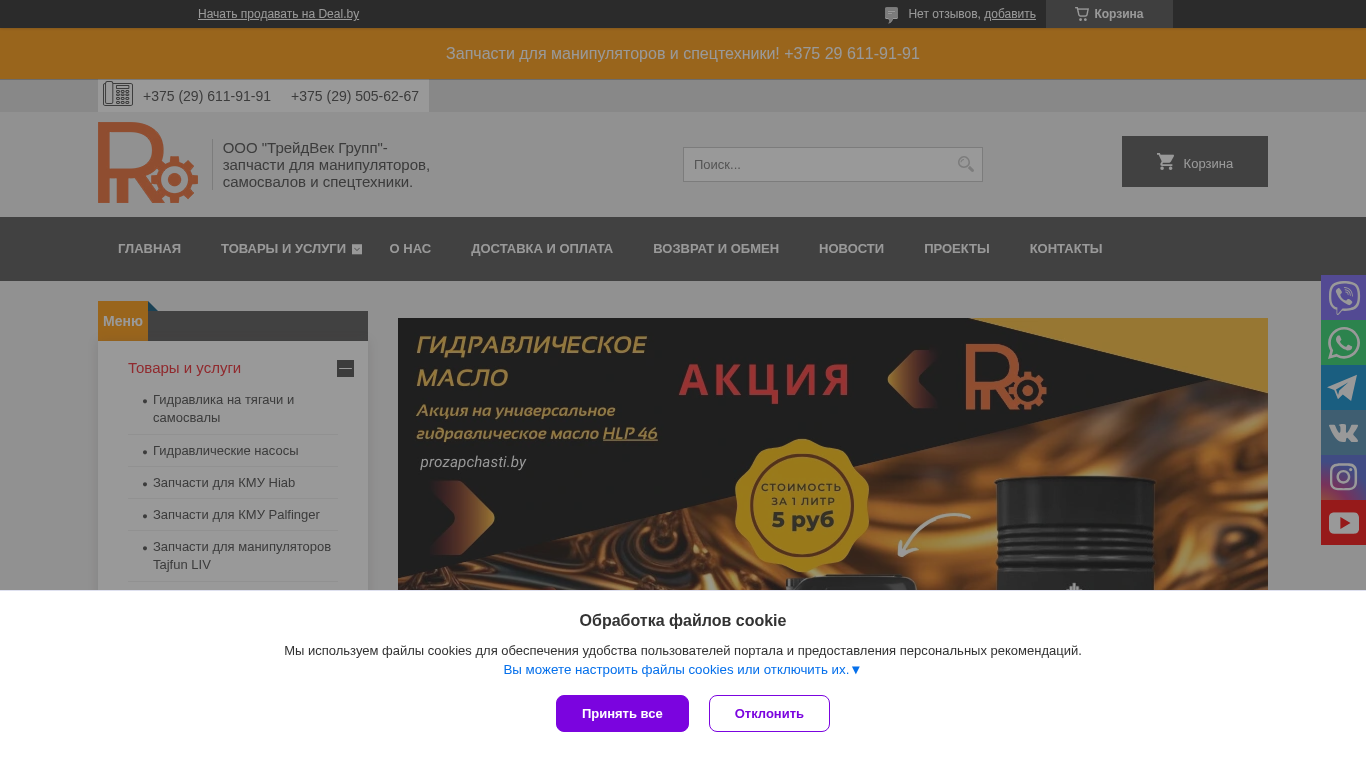
Task: Open the YouTube social icon
Action: 1343,522
